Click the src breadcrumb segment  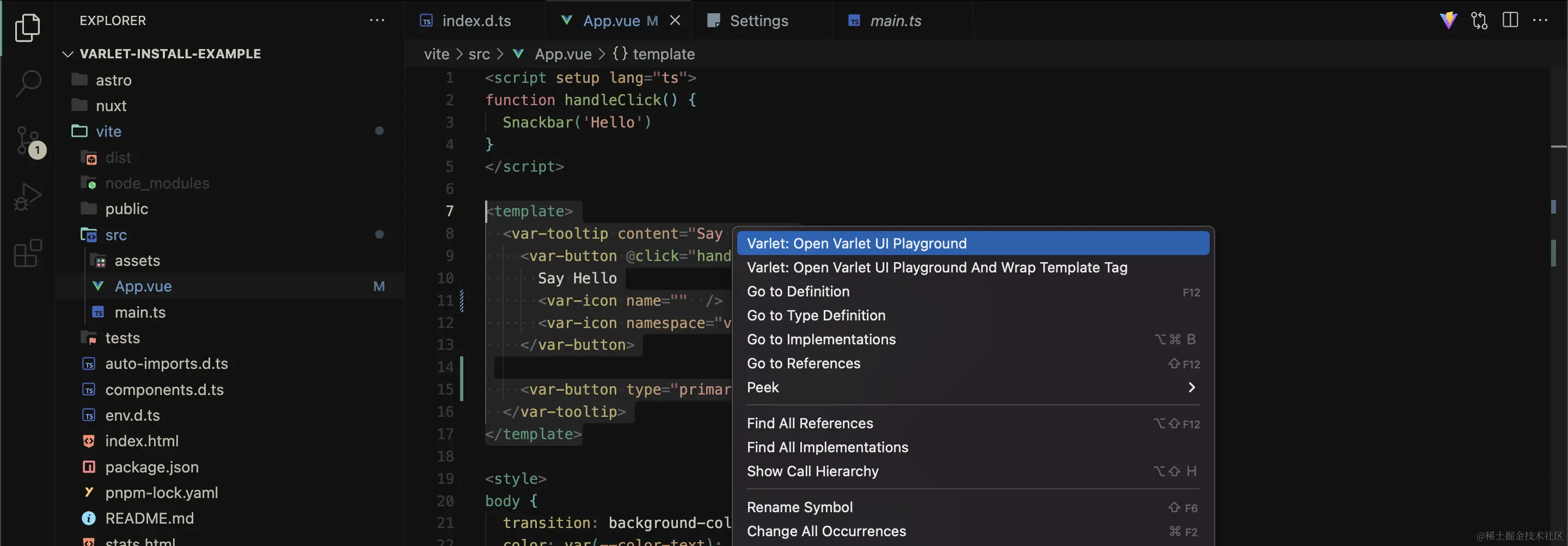479,54
